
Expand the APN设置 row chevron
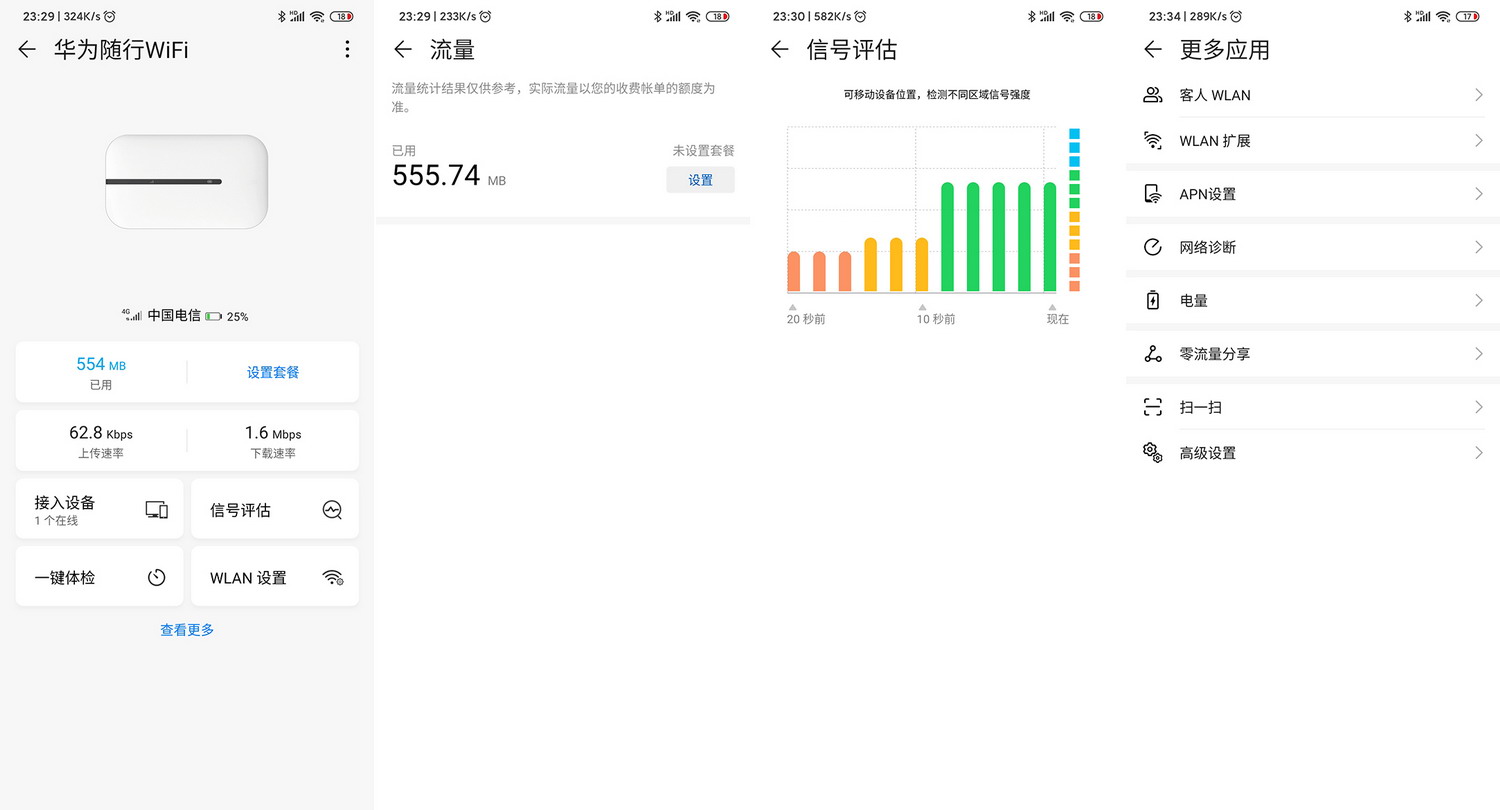(x=1478, y=193)
